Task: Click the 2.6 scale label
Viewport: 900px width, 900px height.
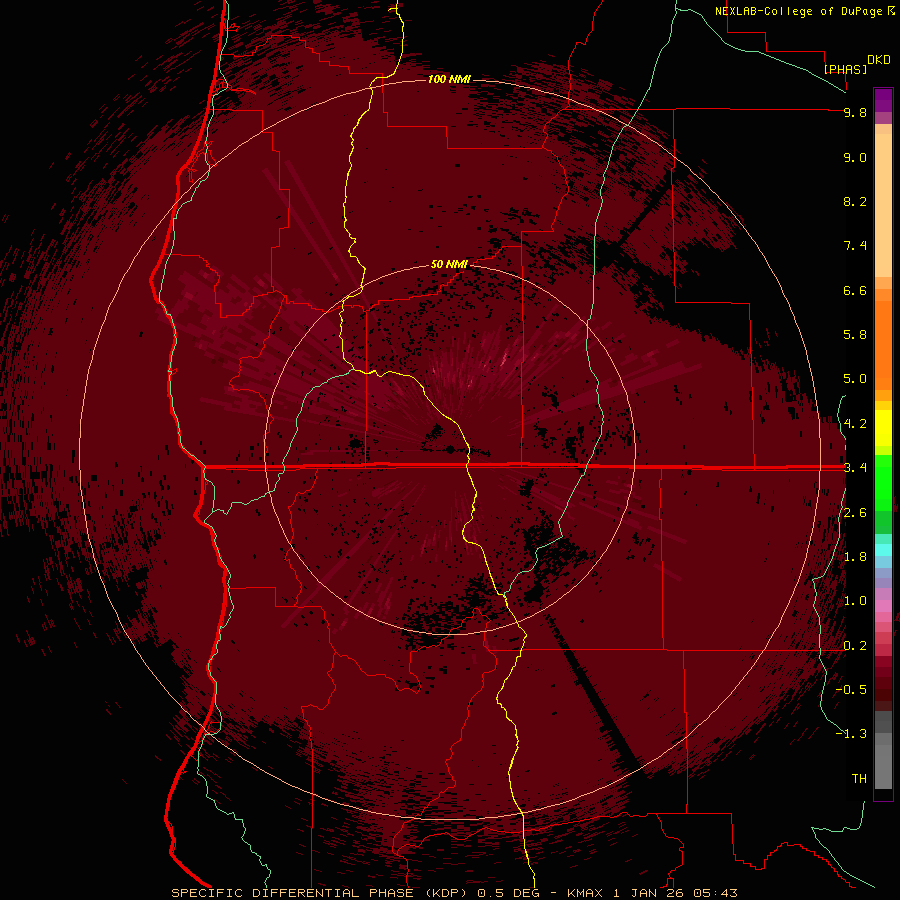Action: [855, 513]
